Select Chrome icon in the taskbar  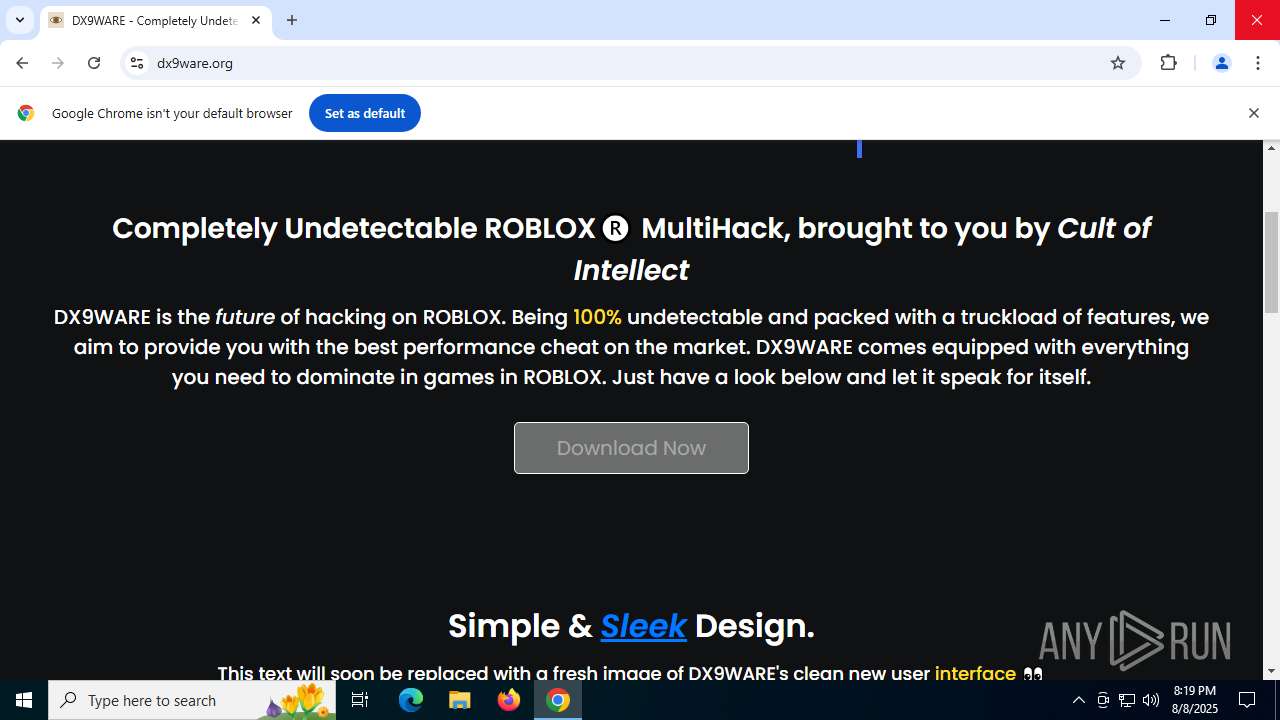coord(558,700)
